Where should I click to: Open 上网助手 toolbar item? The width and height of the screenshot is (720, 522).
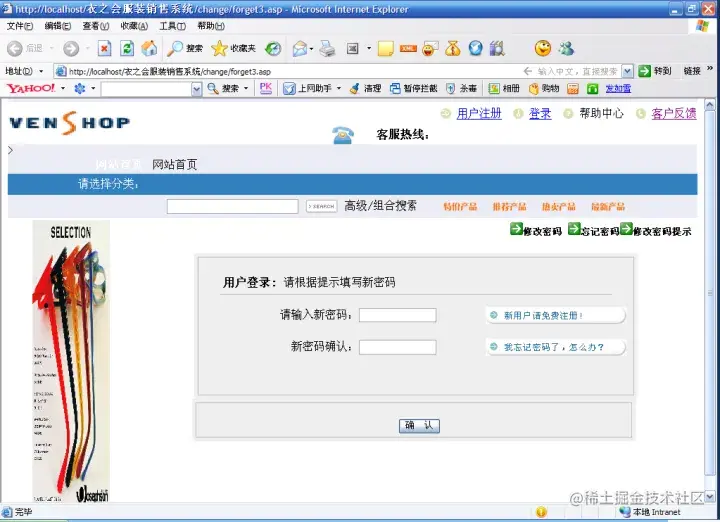pos(308,88)
